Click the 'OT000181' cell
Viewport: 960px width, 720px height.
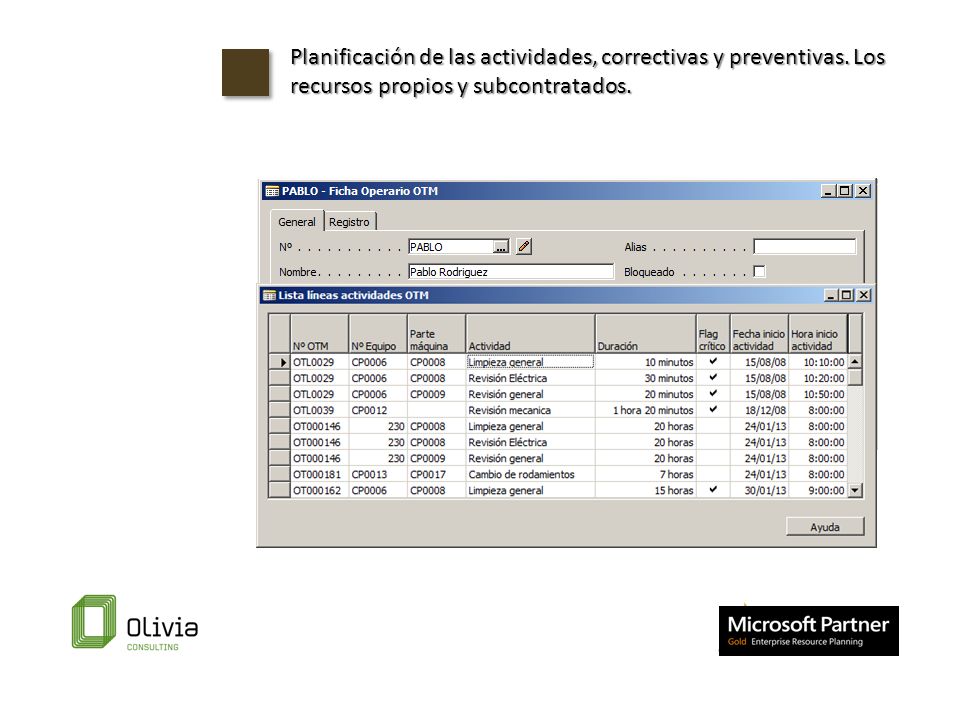(320, 474)
